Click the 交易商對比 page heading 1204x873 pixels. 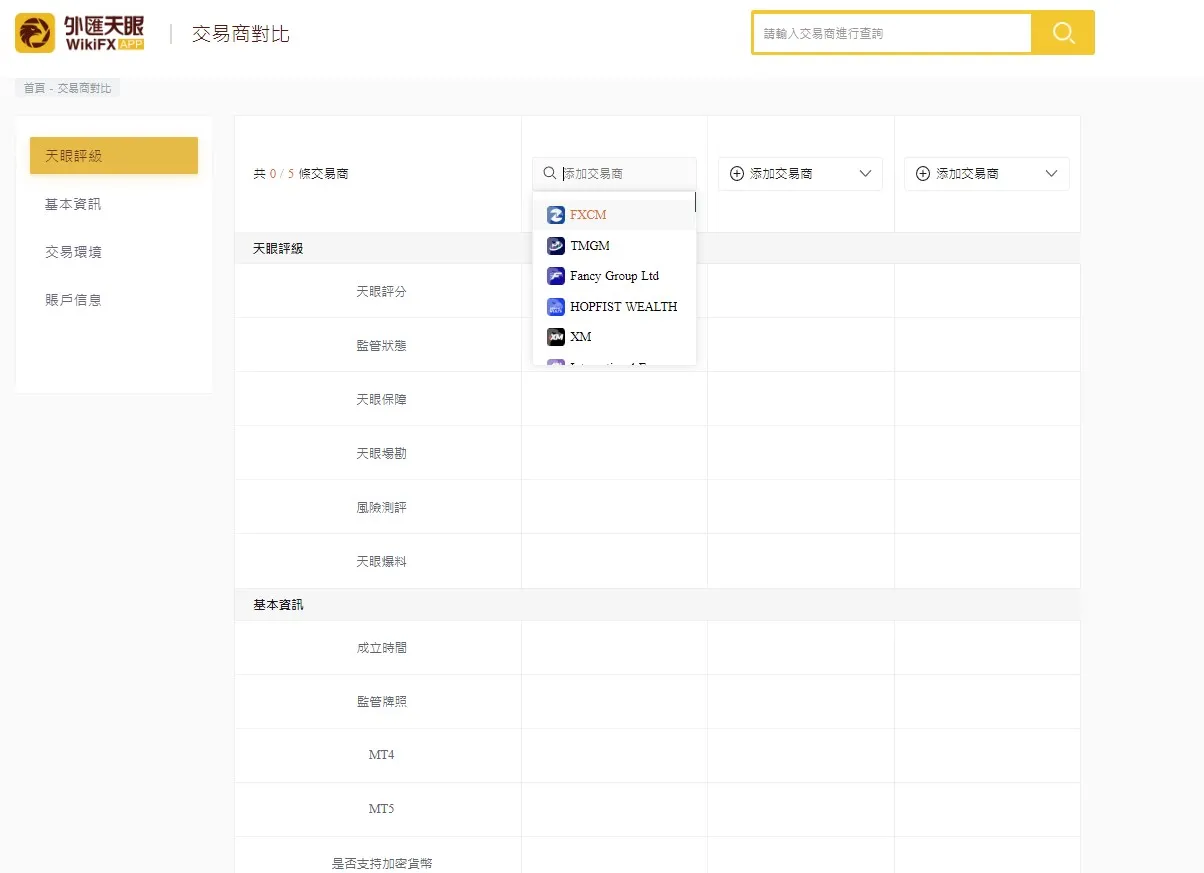[x=241, y=34]
